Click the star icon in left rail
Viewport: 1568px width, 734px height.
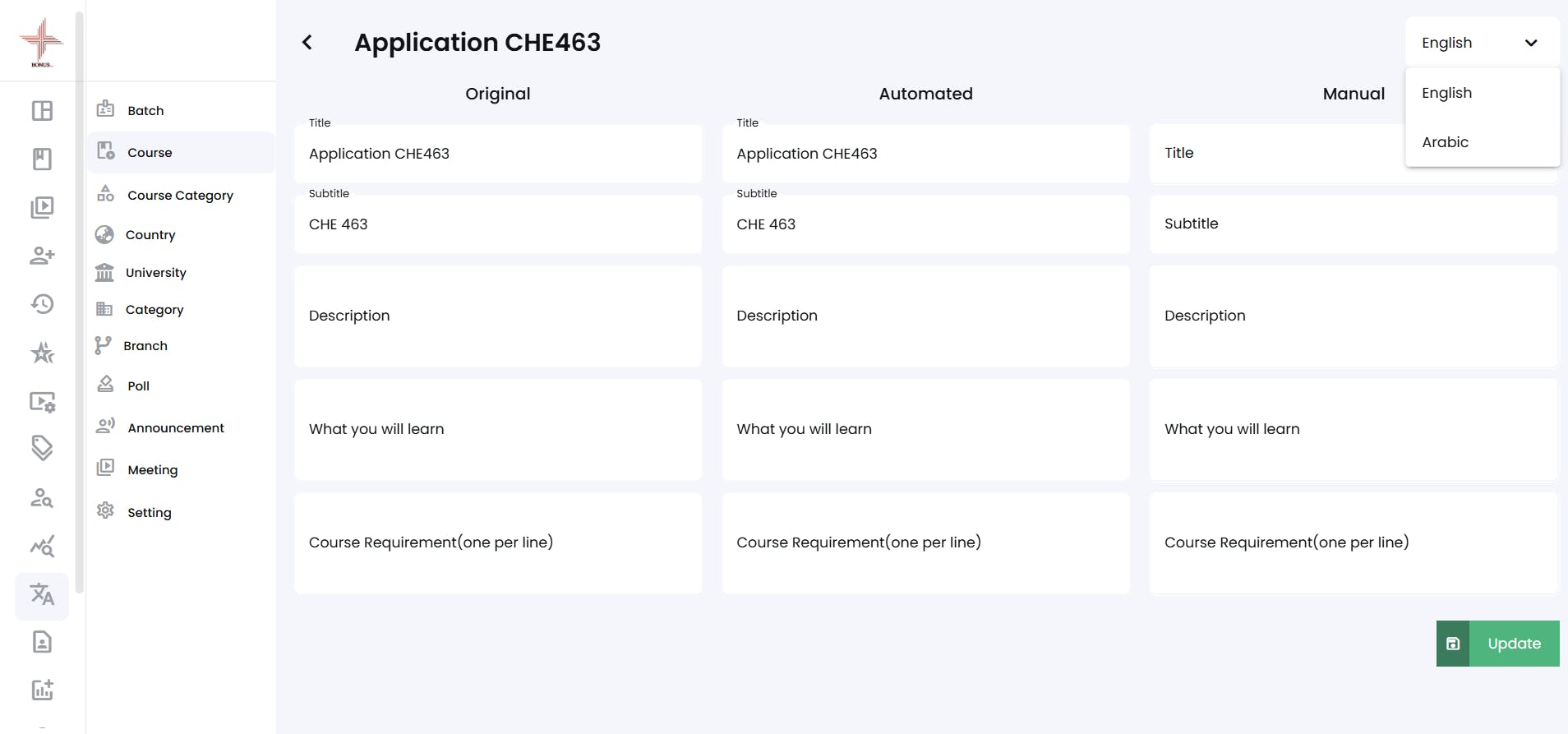tap(42, 353)
